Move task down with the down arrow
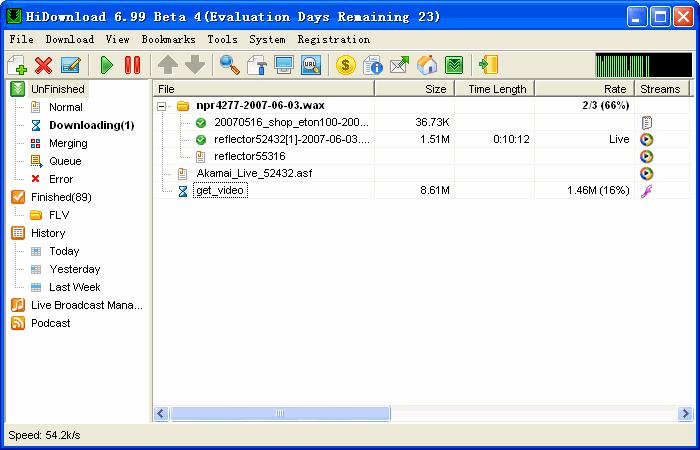The width and height of the screenshot is (700, 450). pyautogui.click(x=195, y=65)
